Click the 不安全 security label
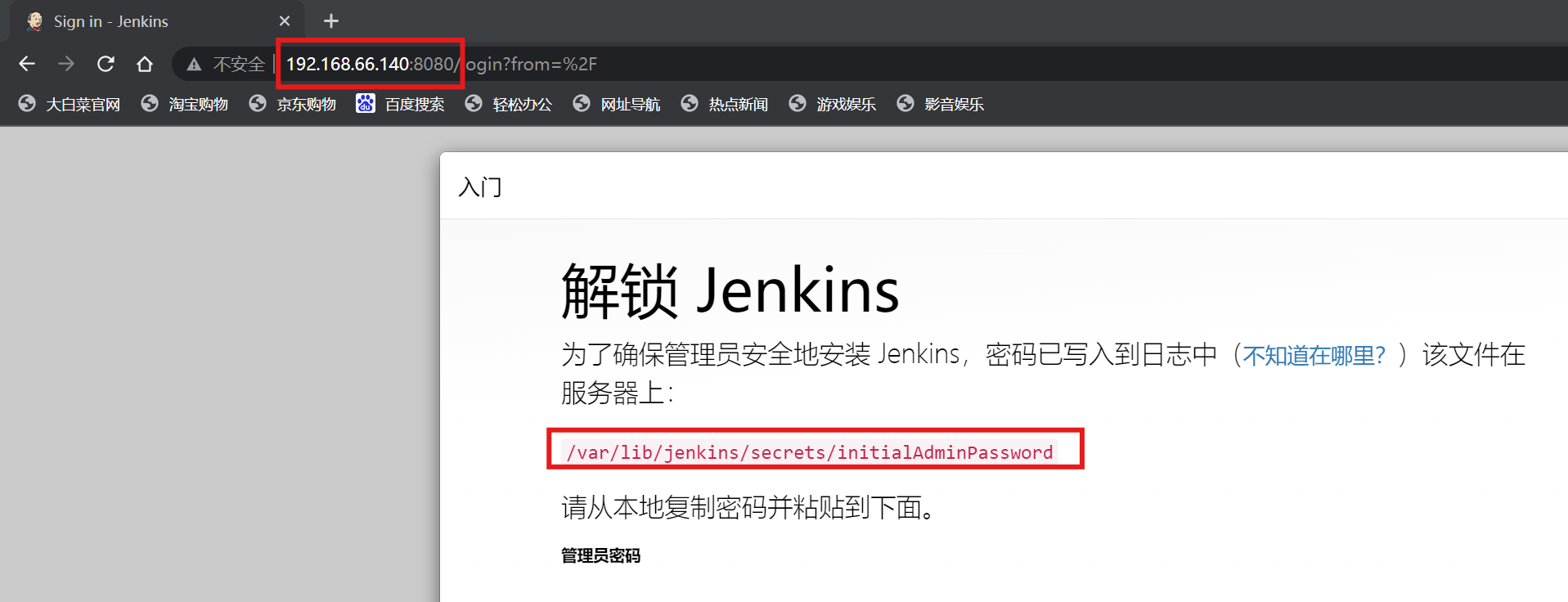The height and width of the screenshot is (602, 1568). pos(239,64)
